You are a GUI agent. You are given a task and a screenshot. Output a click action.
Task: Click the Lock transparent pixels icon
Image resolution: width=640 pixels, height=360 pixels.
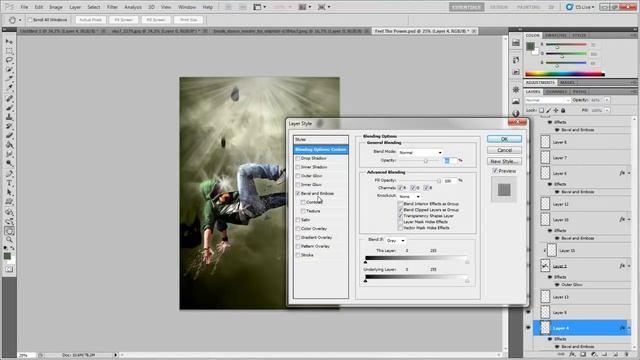pyautogui.click(x=541, y=111)
